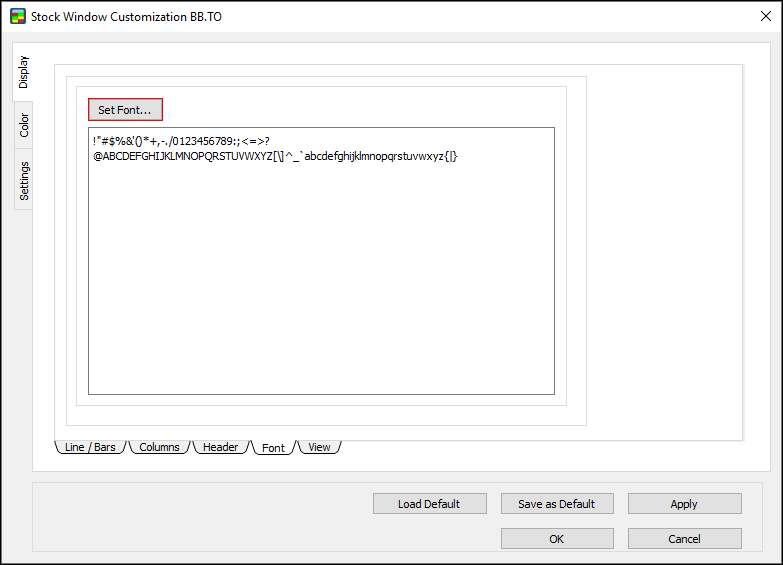Open the View bottom tab
The height and width of the screenshot is (565, 783).
pyautogui.click(x=319, y=447)
